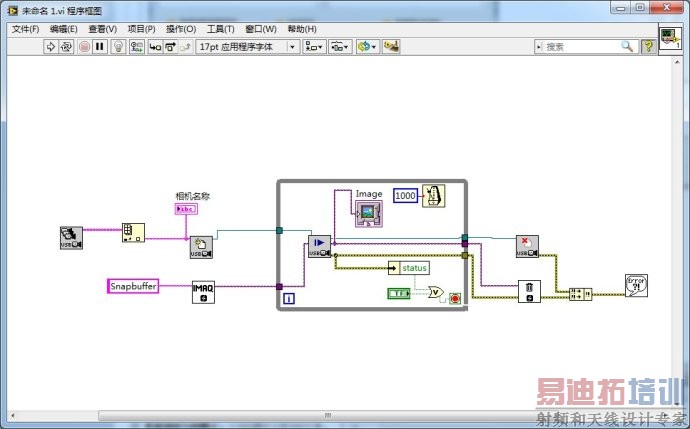The width and height of the screenshot is (690, 429).
Task: Open the 工具(T) menu
Action: 220,29
